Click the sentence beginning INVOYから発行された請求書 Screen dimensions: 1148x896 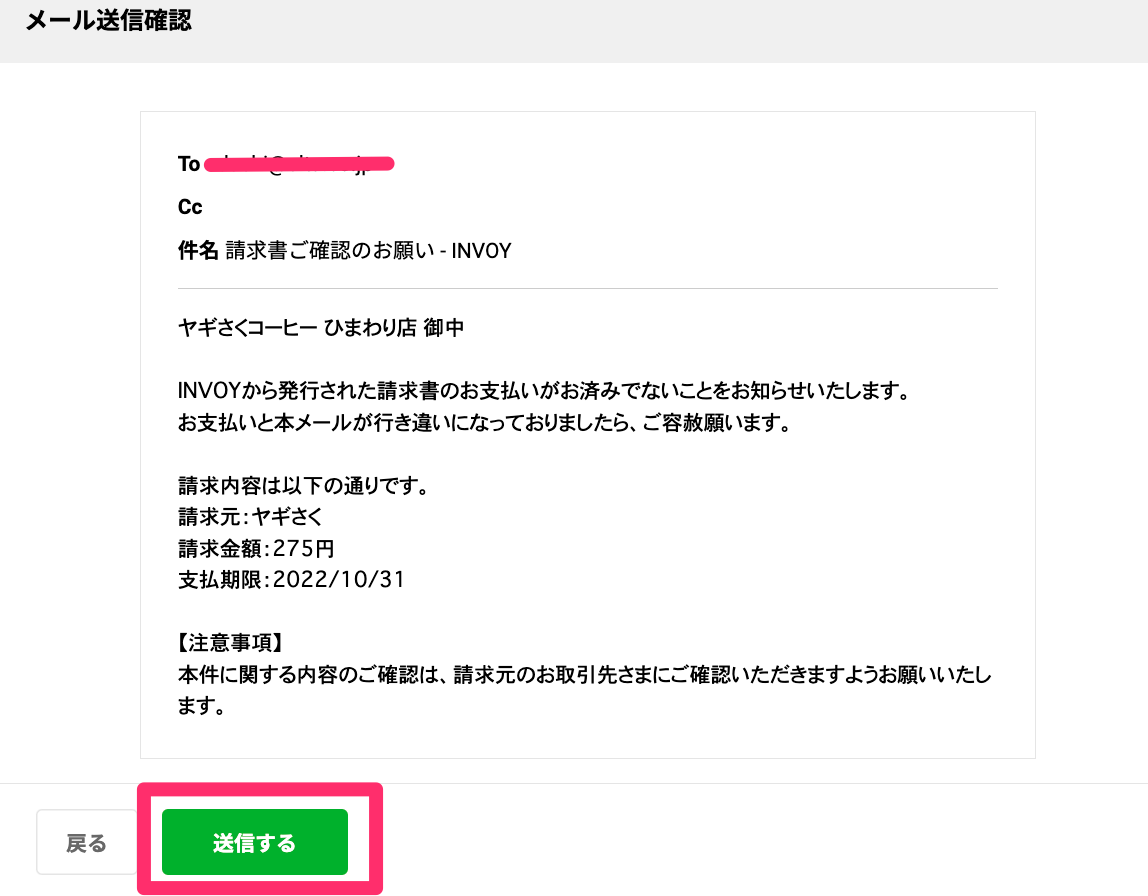pyautogui.click(x=544, y=390)
